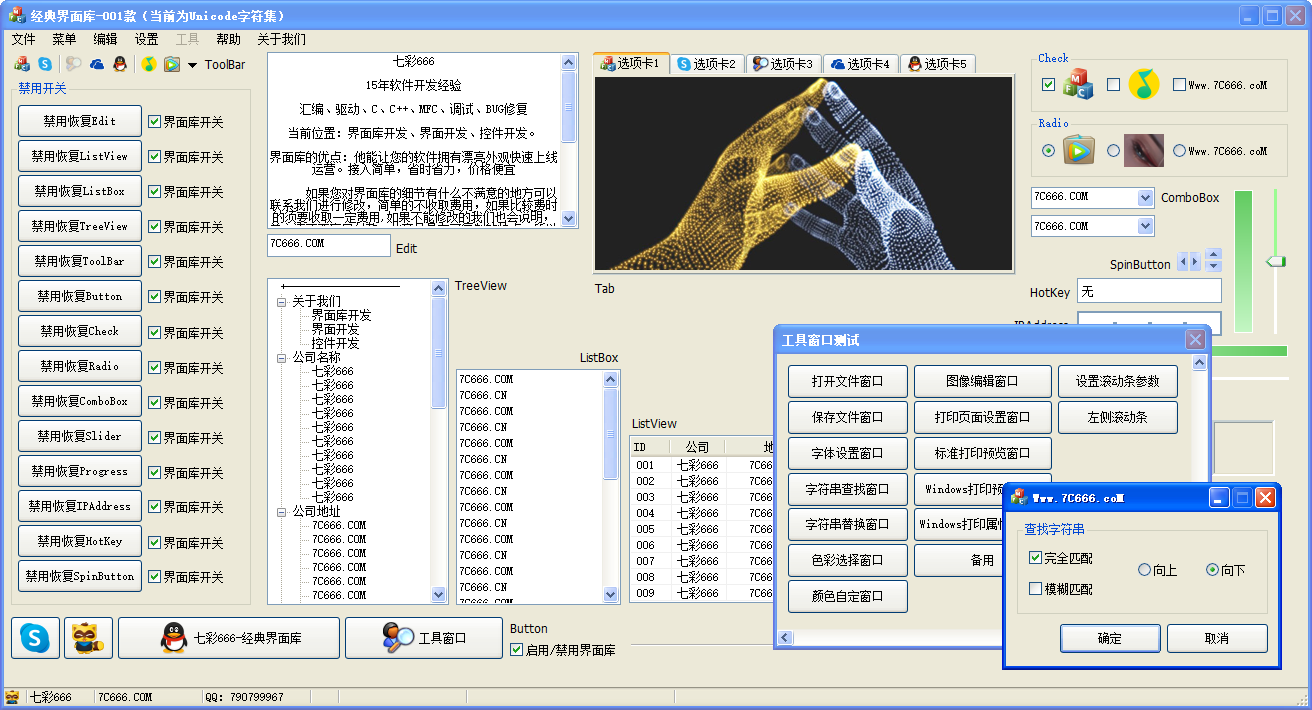Click the QQ Music note toolbar icon
Viewport: 1312px width, 710px height.
(x=148, y=64)
